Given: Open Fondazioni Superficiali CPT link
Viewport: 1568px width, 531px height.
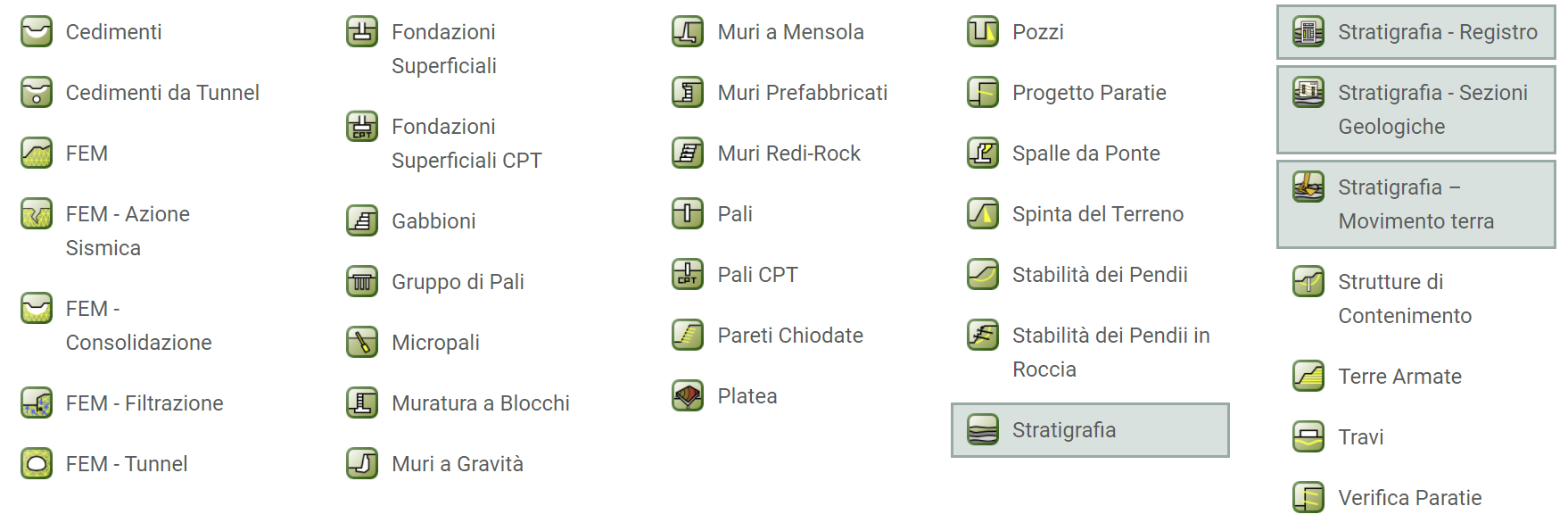Looking at the screenshot, I should pos(466,144).
